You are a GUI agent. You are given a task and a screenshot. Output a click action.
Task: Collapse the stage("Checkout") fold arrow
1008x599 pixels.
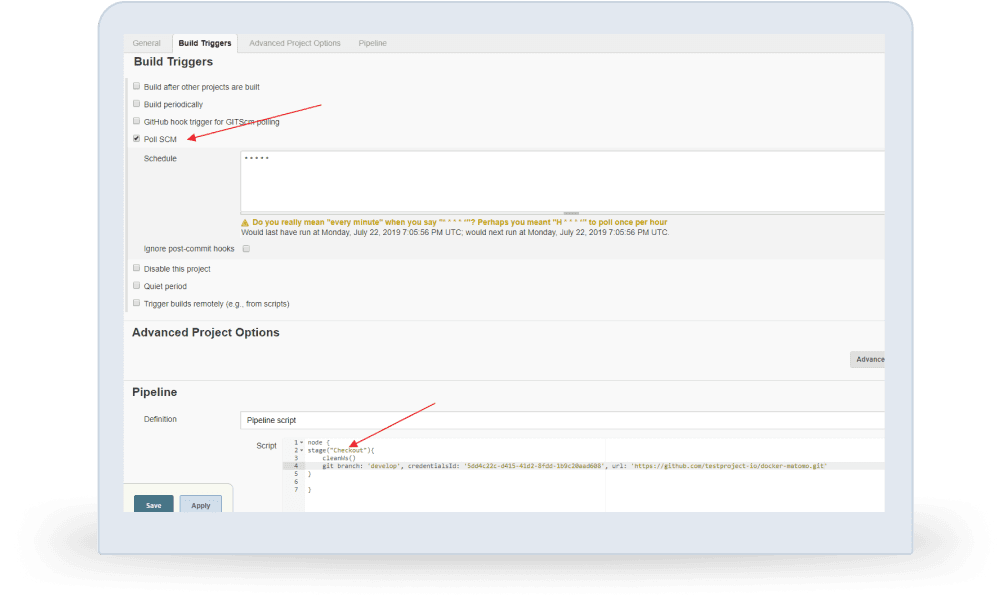[x=300, y=450]
